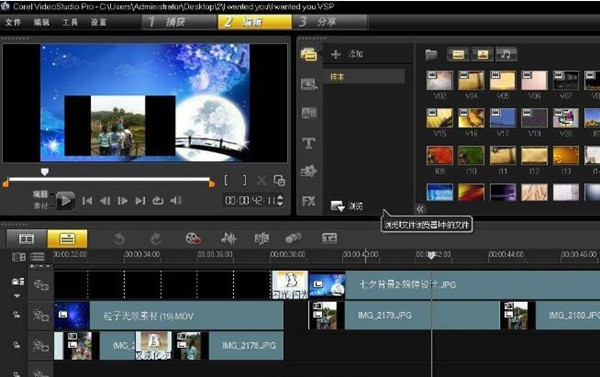Screen dimensions: 600x377
Task: Click the 浏览 (browse) button
Action: point(347,206)
